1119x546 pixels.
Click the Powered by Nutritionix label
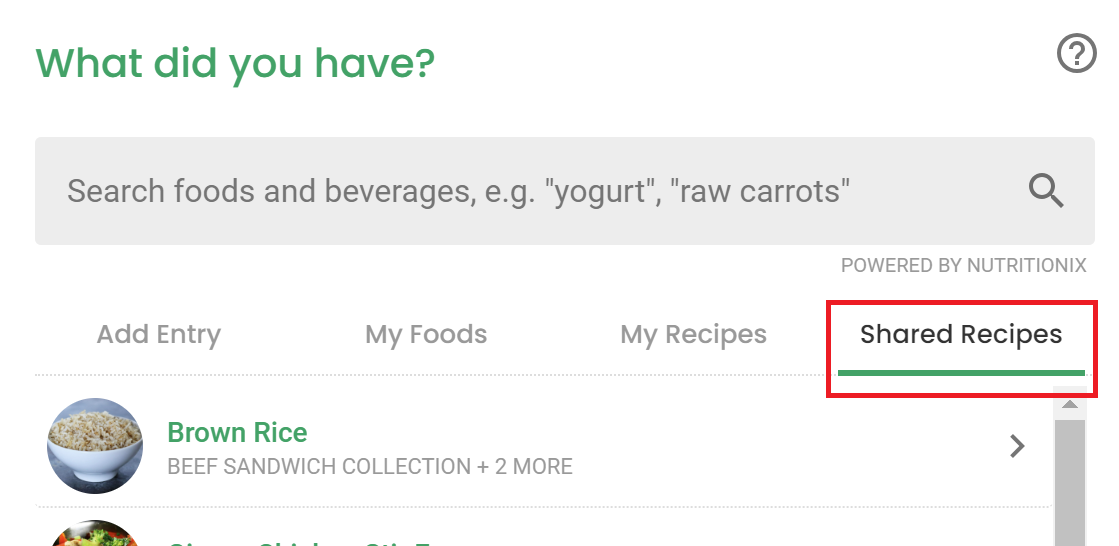click(x=963, y=266)
